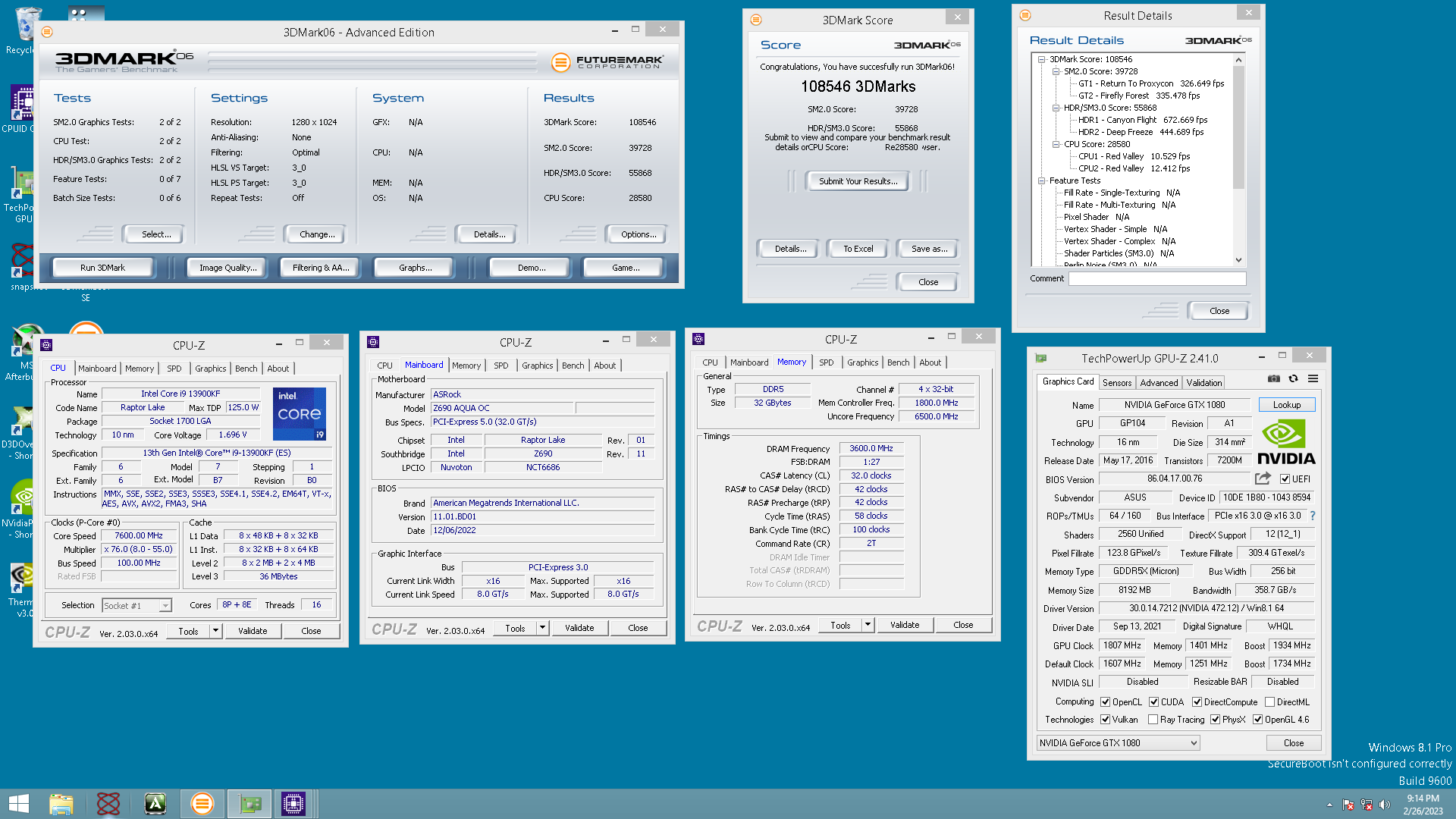Click the GPU-Z taskbar icon

(x=249, y=803)
